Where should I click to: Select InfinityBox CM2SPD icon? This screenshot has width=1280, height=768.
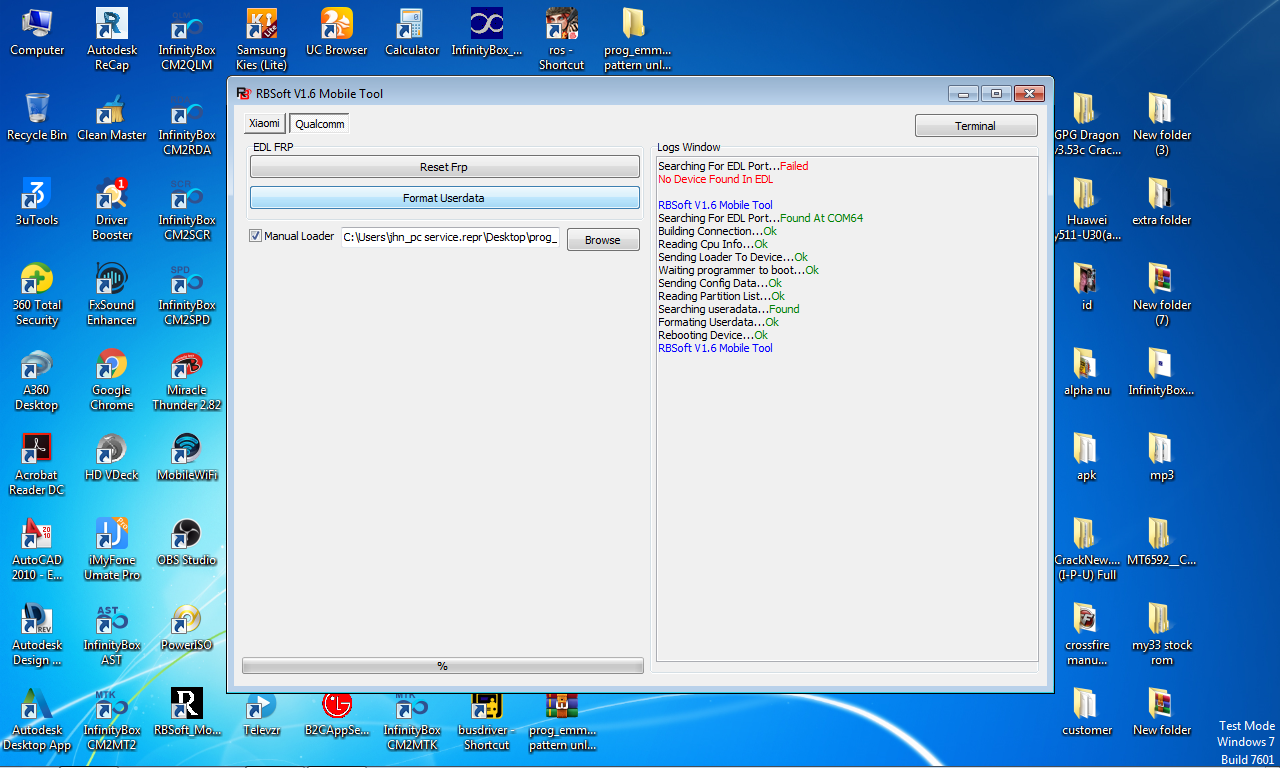tap(187, 295)
